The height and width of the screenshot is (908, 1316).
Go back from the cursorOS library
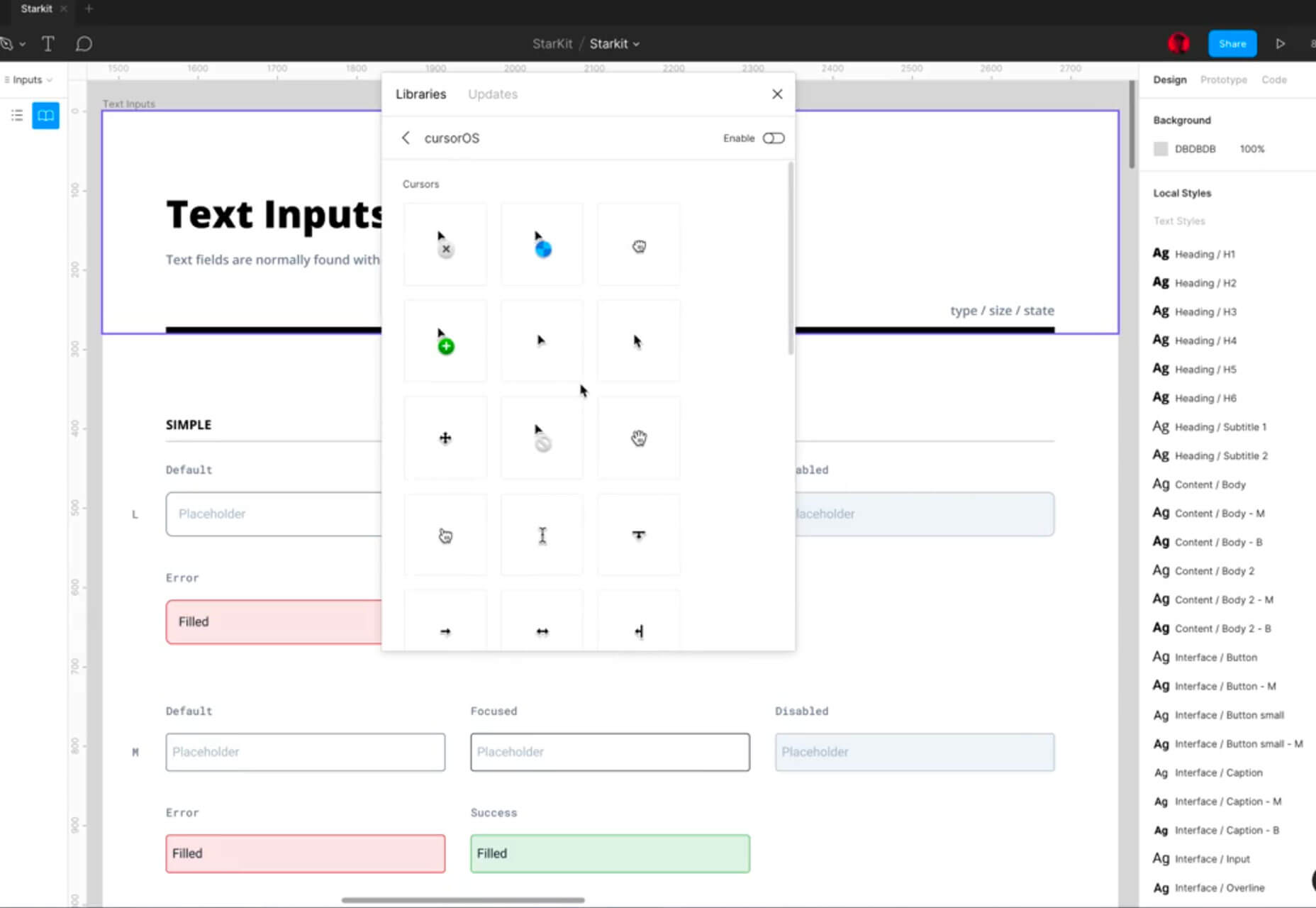tap(406, 138)
